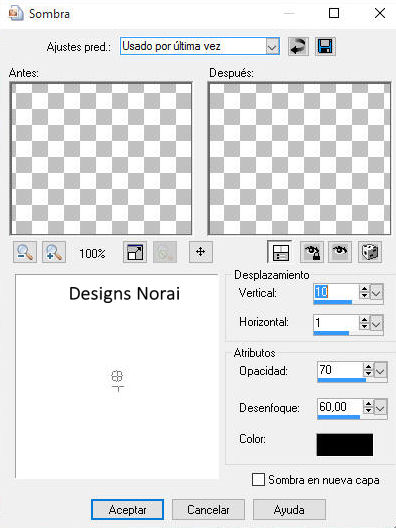
Task: Click the greyed-out icon beside the fit button
Action: click(x=165, y=252)
